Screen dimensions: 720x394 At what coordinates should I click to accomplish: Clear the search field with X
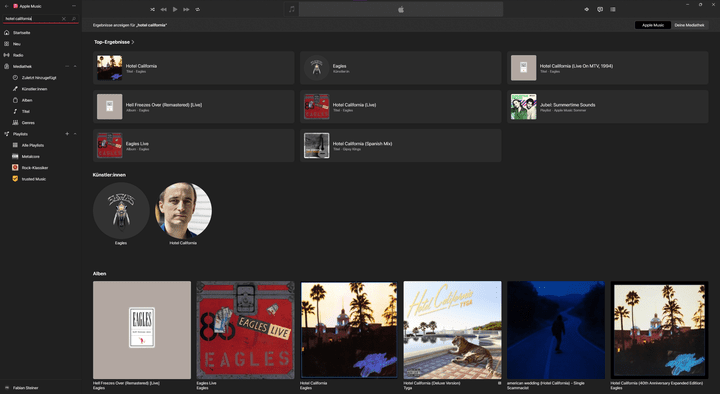[64, 19]
